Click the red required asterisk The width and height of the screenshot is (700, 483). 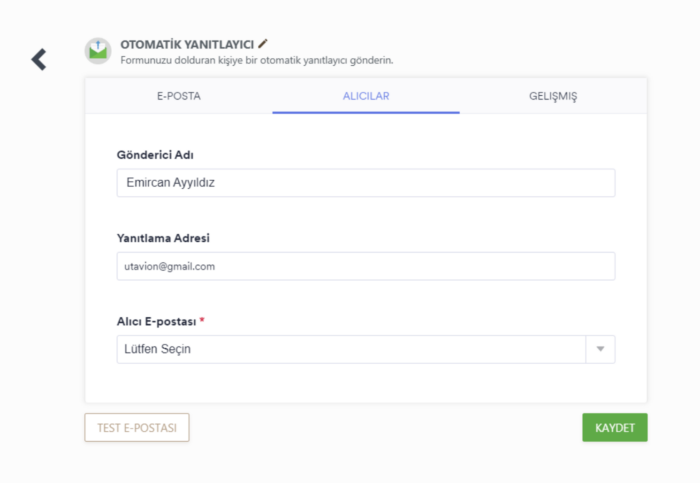coord(202,320)
